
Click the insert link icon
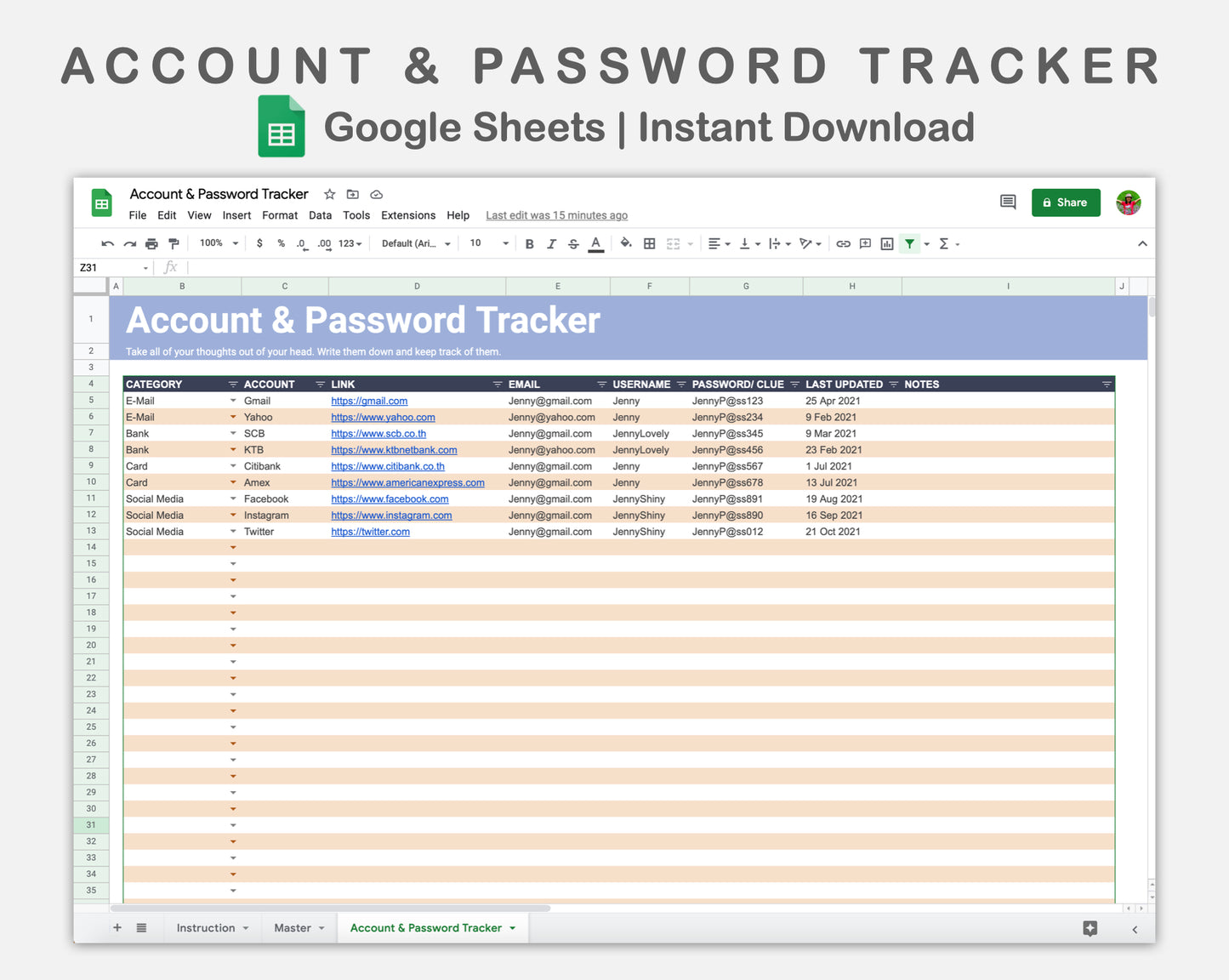point(843,243)
